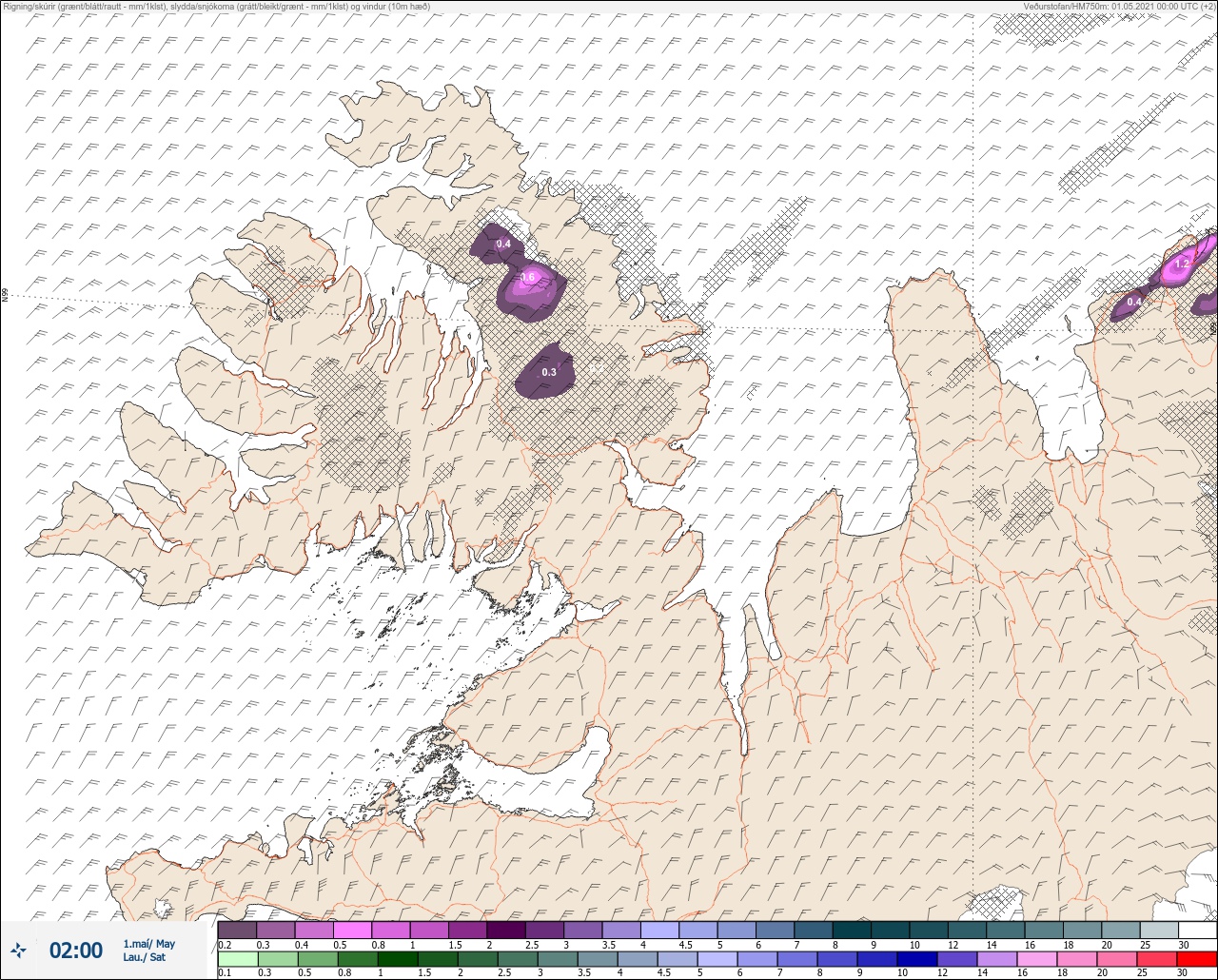Pick the bright pink upper legend swatch labeled 0.5
This screenshot has width=1218, height=980.
coord(352,930)
